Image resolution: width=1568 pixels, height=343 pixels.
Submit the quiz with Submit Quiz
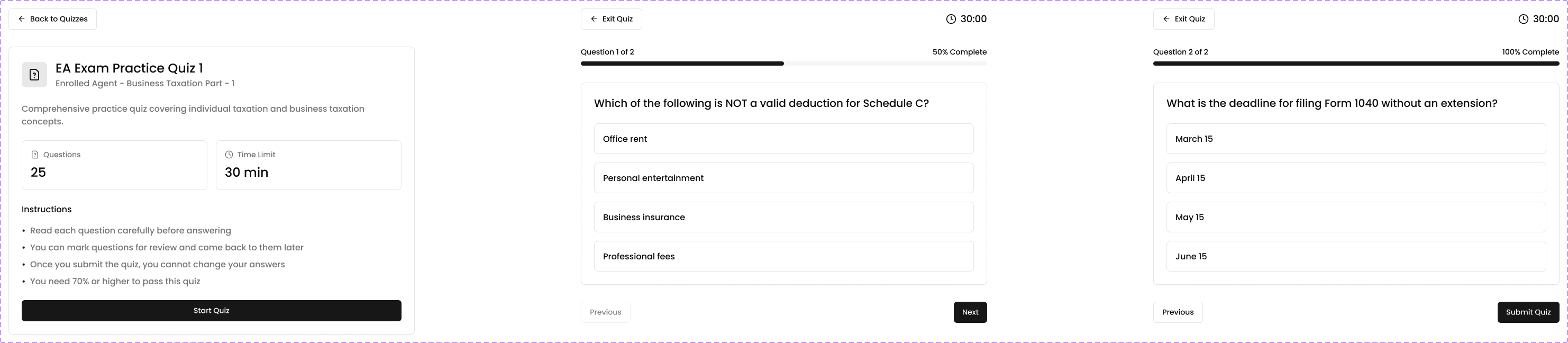[x=1528, y=312]
